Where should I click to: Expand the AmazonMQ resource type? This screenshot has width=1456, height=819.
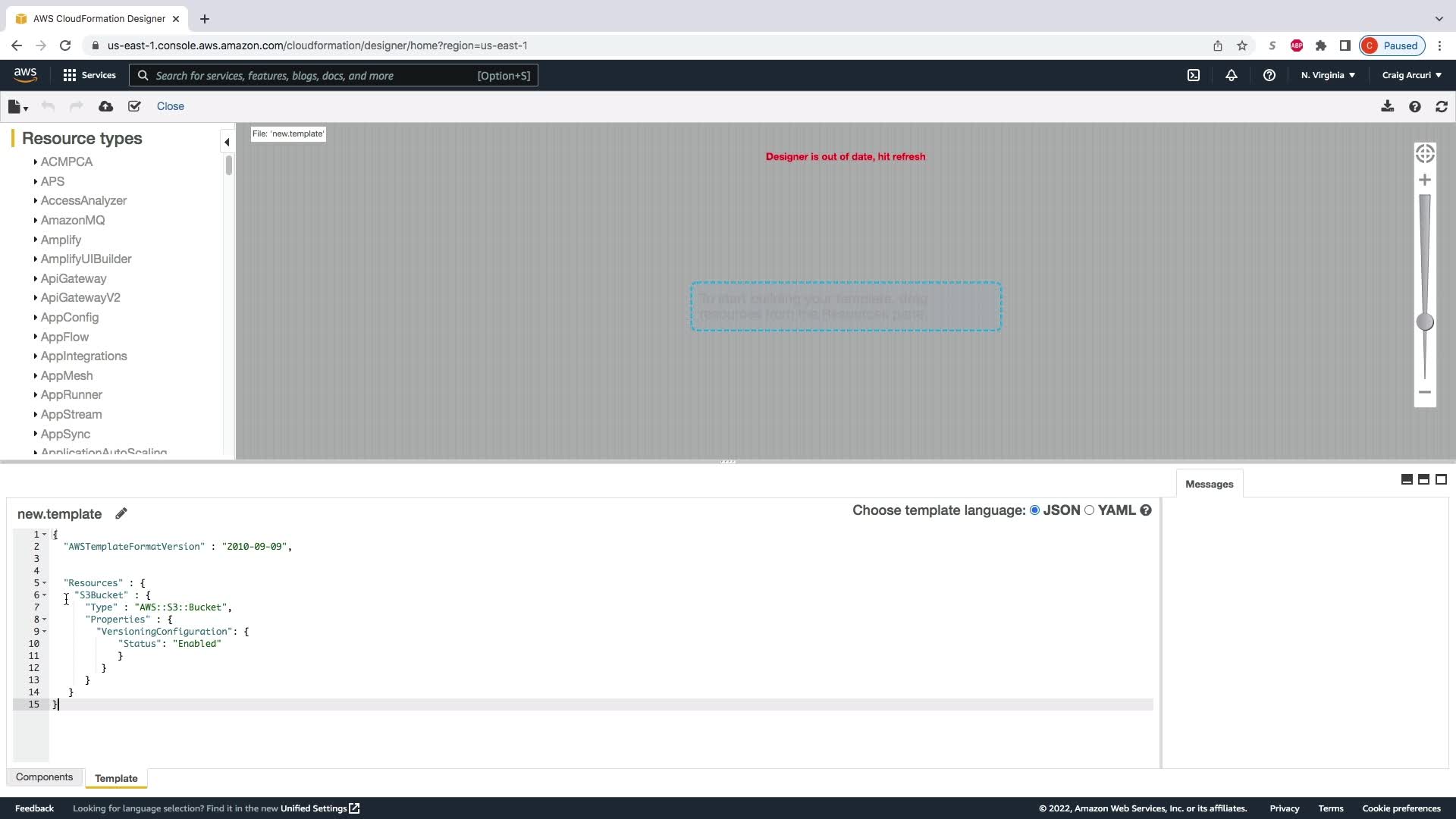coord(73,220)
